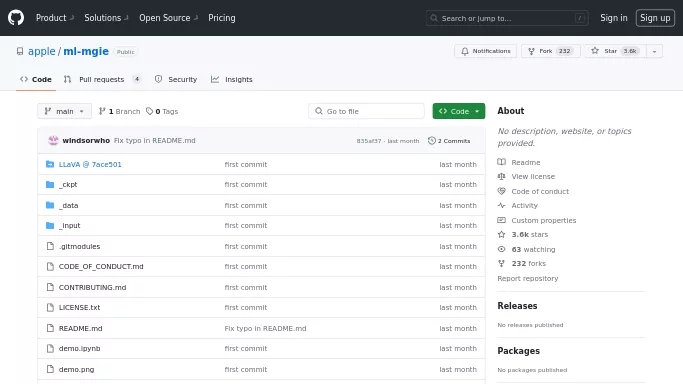Click the windsorwho avatar icon
This screenshot has width=683, height=384.
pyautogui.click(x=53, y=140)
